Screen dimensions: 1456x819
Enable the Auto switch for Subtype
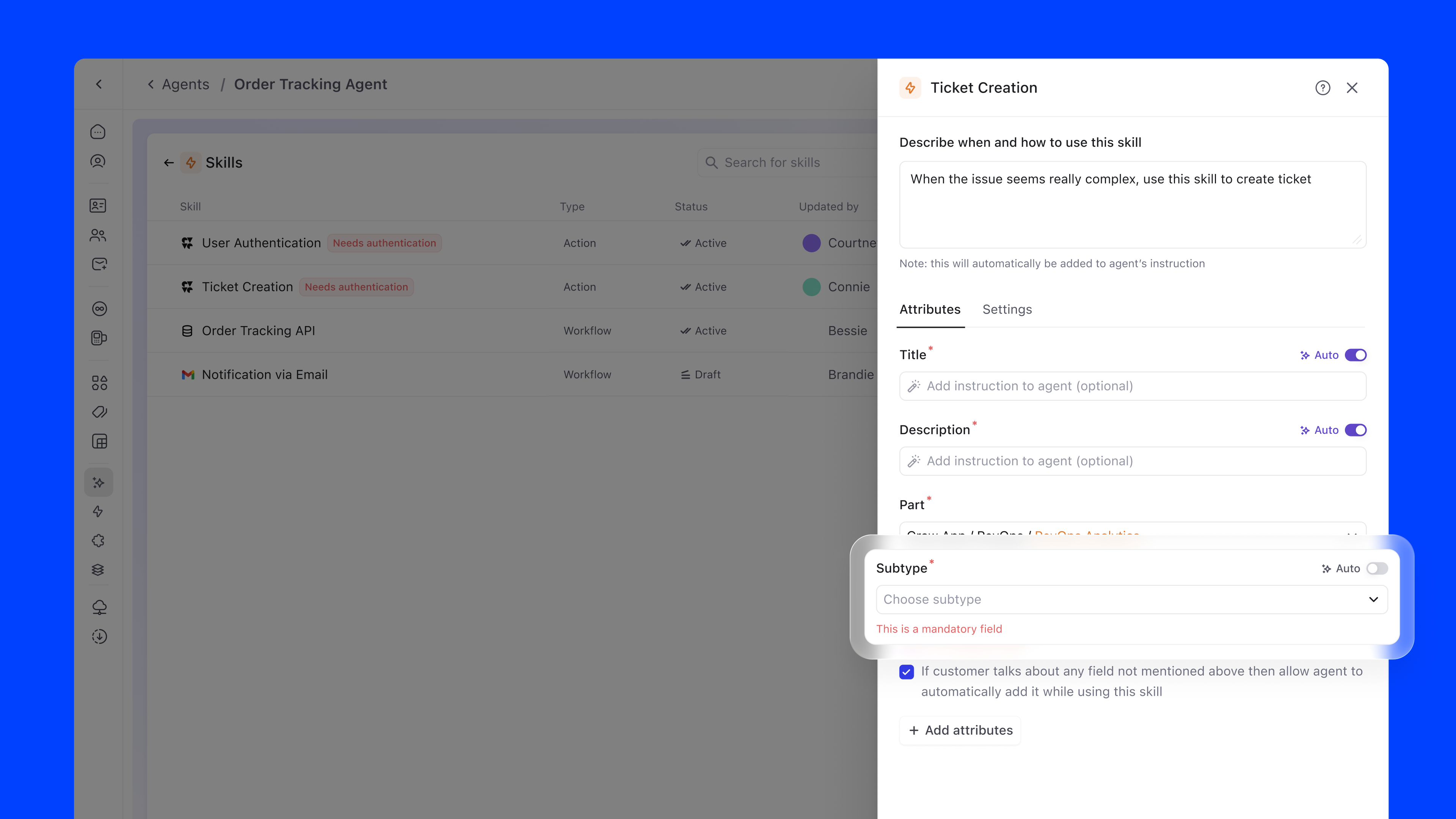click(x=1377, y=569)
